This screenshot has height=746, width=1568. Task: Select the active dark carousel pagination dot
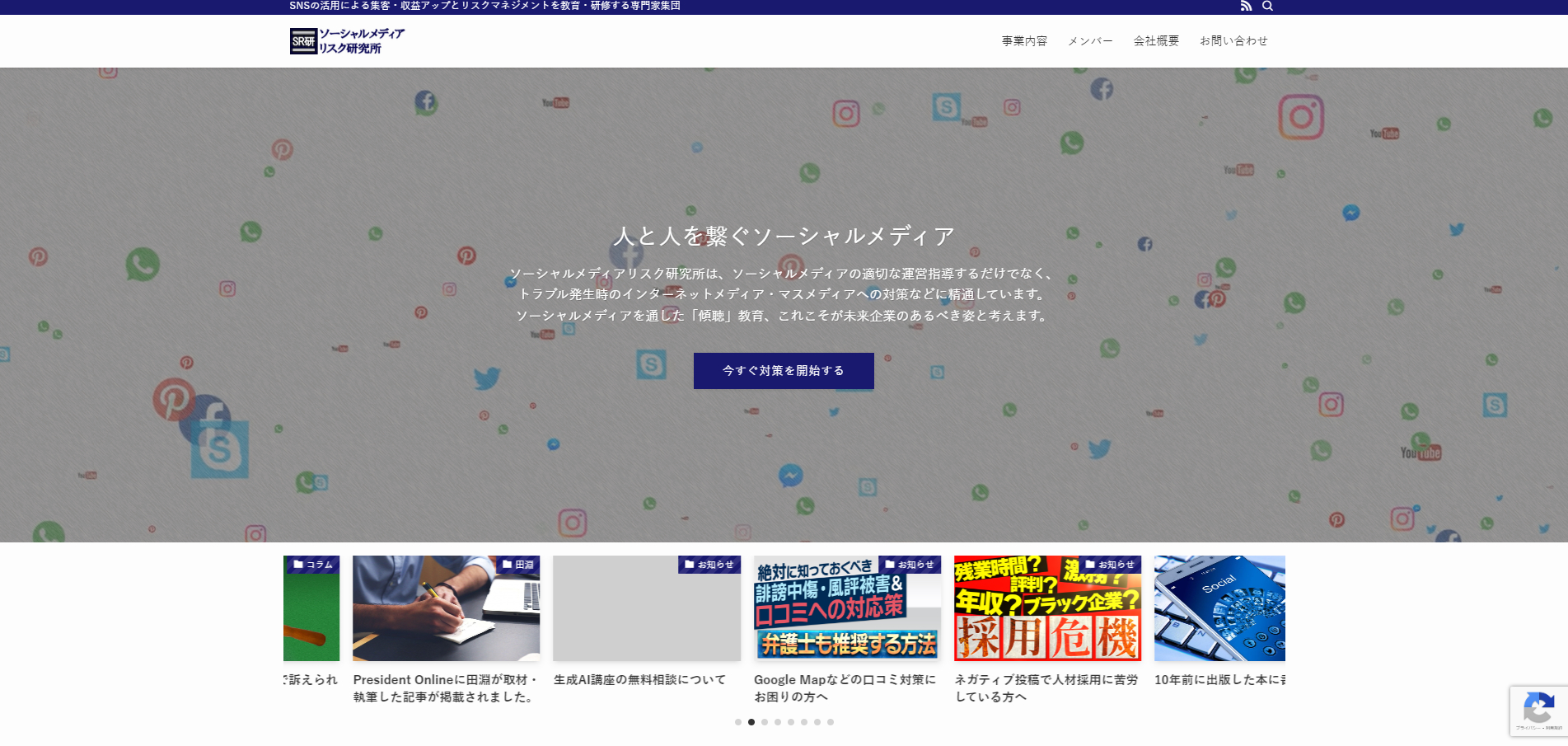751,722
